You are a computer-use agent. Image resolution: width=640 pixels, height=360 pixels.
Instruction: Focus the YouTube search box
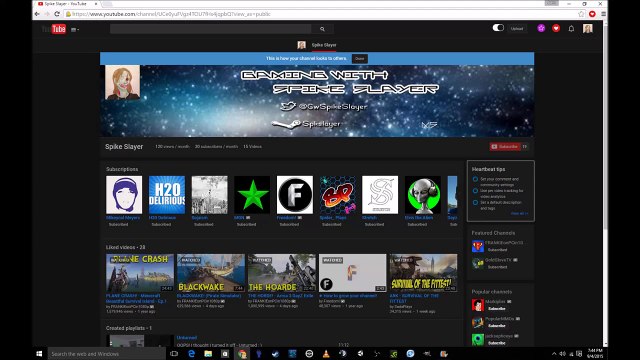[x=211, y=29]
